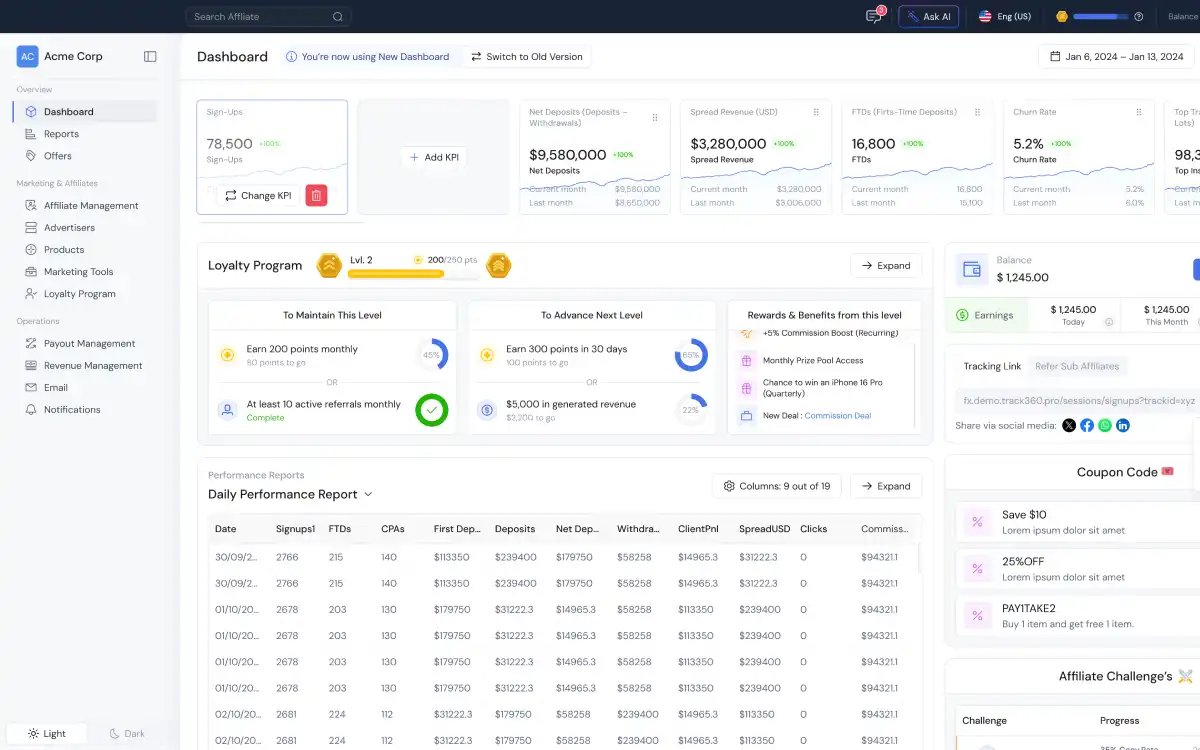The height and width of the screenshot is (750, 1200).
Task: Click the wallet icon next to Balance
Action: [971, 269]
